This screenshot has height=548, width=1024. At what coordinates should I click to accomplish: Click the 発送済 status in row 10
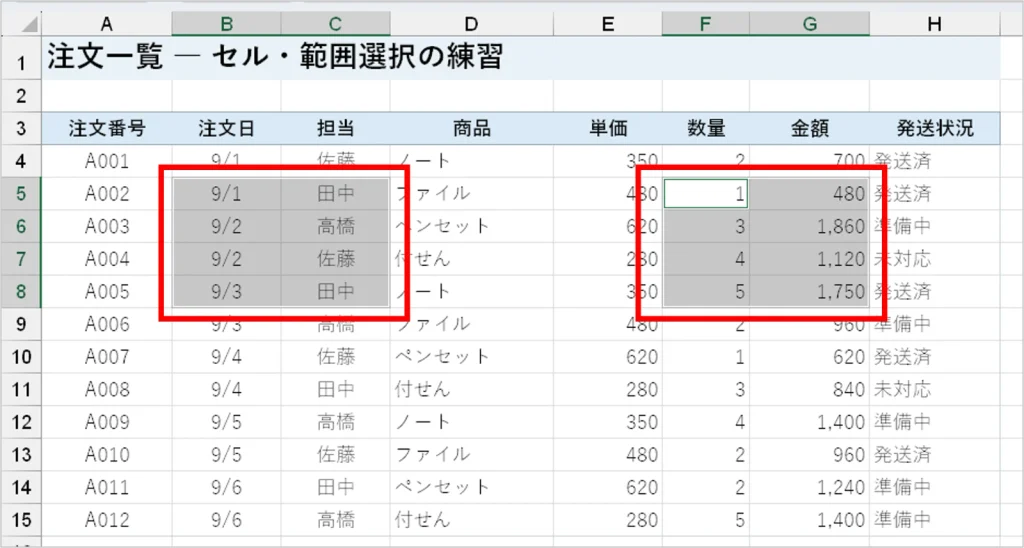935,357
